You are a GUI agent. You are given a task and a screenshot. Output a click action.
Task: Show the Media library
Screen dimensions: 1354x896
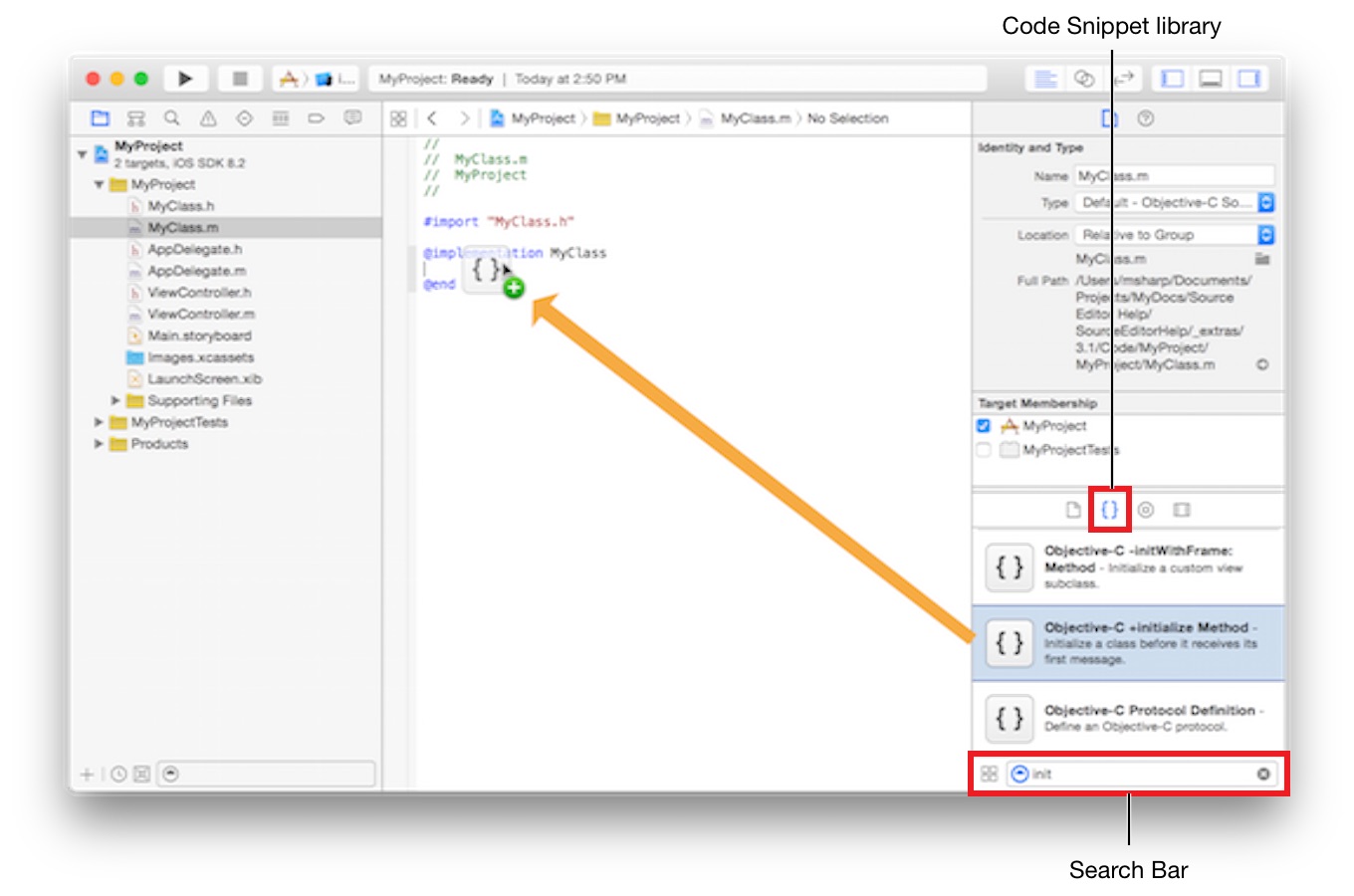1182,510
